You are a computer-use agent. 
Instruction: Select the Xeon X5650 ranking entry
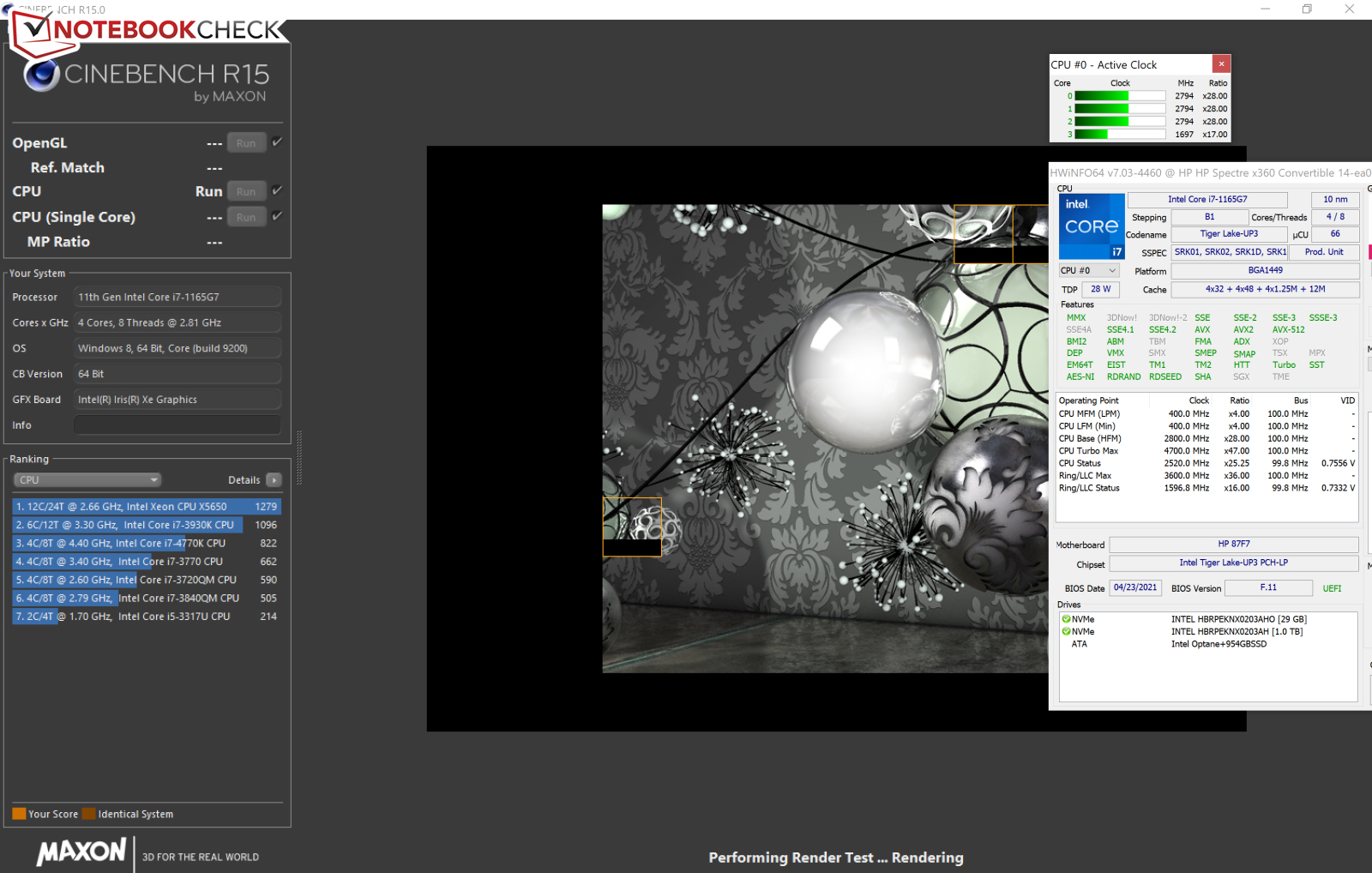pos(146,507)
